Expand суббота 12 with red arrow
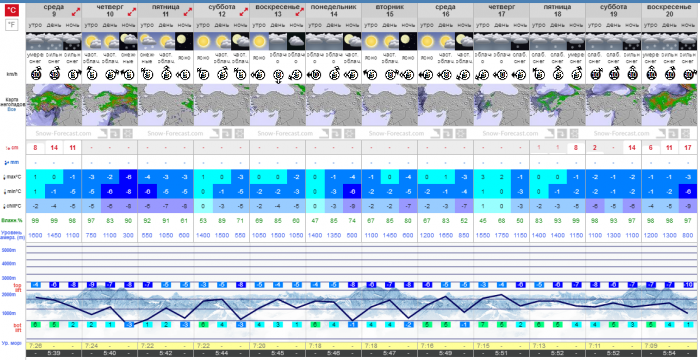The image size is (700, 360). pos(243,12)
